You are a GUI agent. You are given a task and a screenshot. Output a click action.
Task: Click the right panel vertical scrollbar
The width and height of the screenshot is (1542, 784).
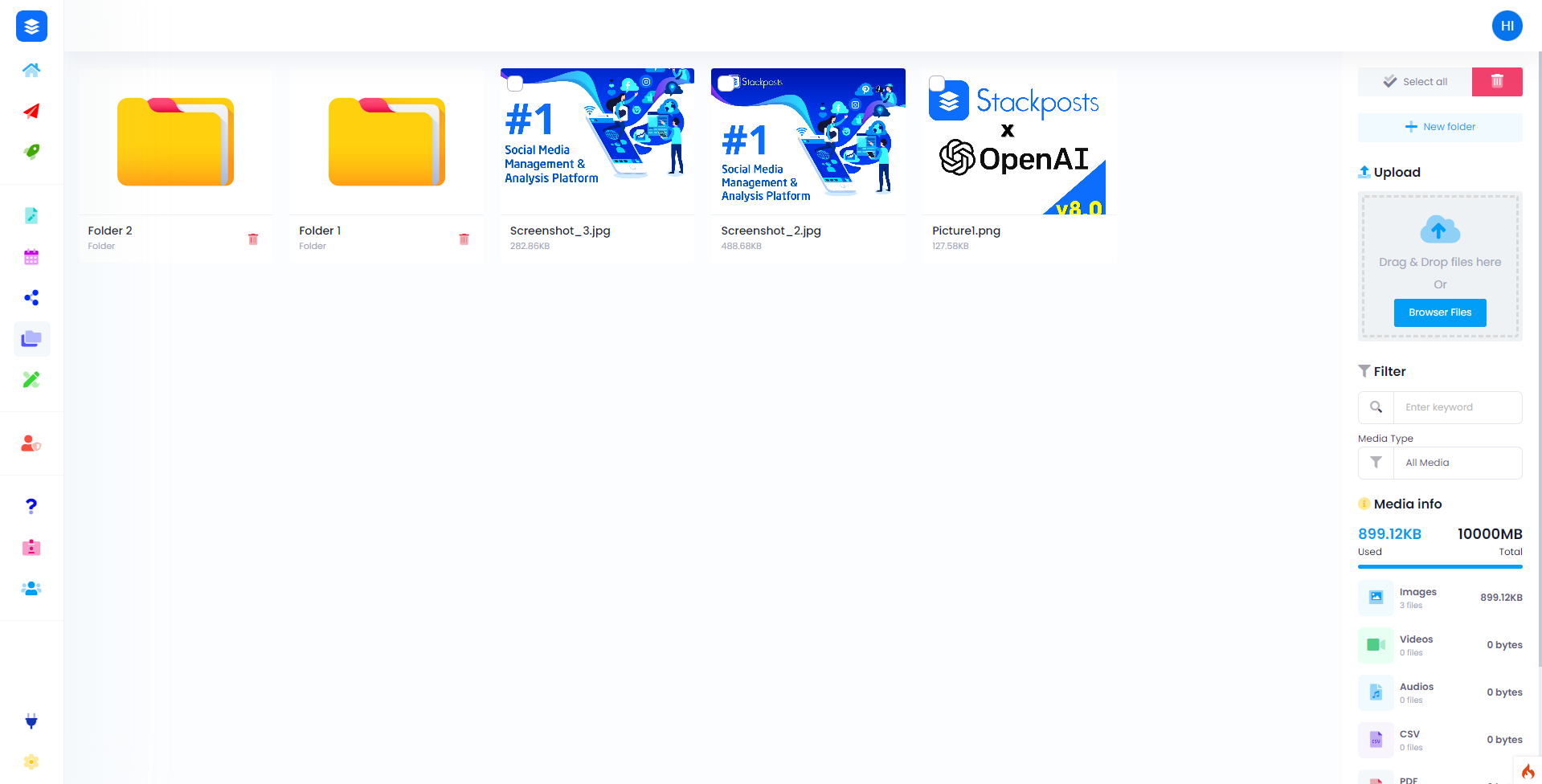click(x=1539, y=357)
